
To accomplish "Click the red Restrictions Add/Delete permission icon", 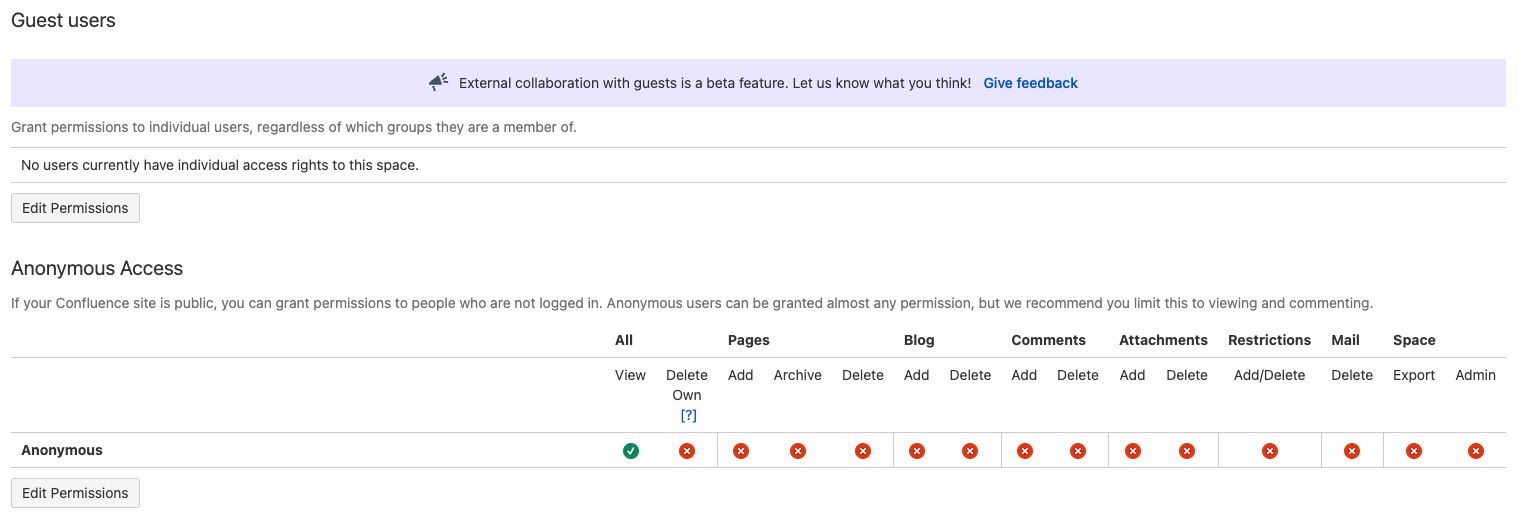I will point(1270,451).
